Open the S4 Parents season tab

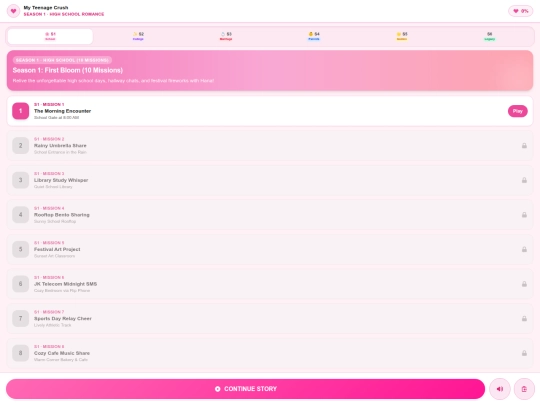[314, 36]
